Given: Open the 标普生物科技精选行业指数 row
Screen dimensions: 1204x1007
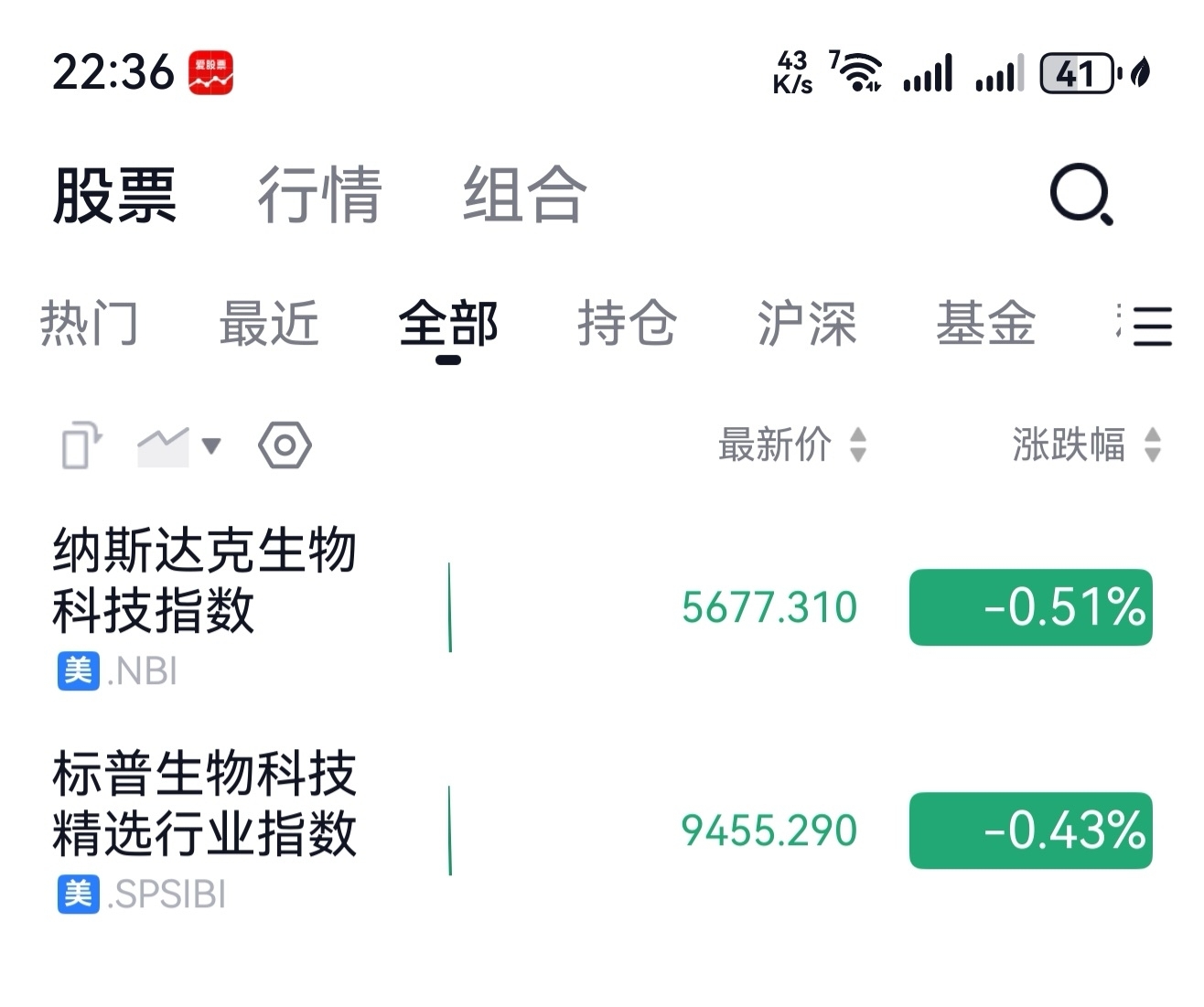Looking at the screenshot, I should [602, 830].
